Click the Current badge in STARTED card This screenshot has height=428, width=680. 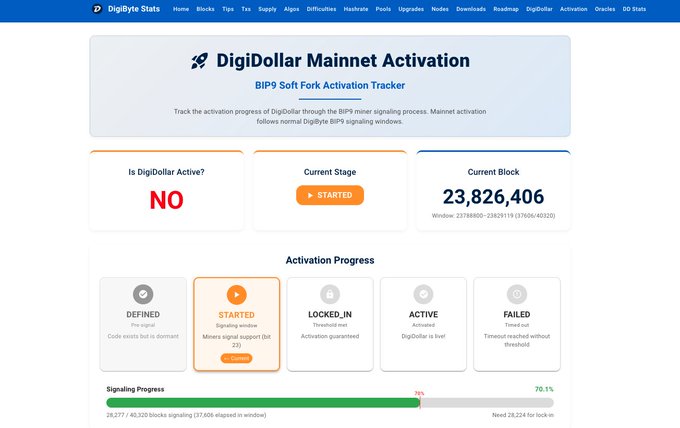tap(236, 358)
